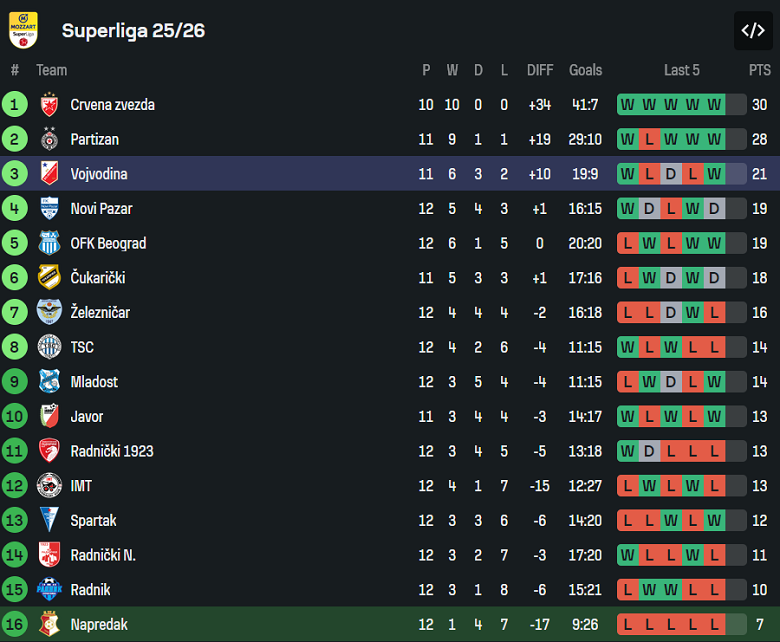Click the Vojvodina club crest

point(49,174)
